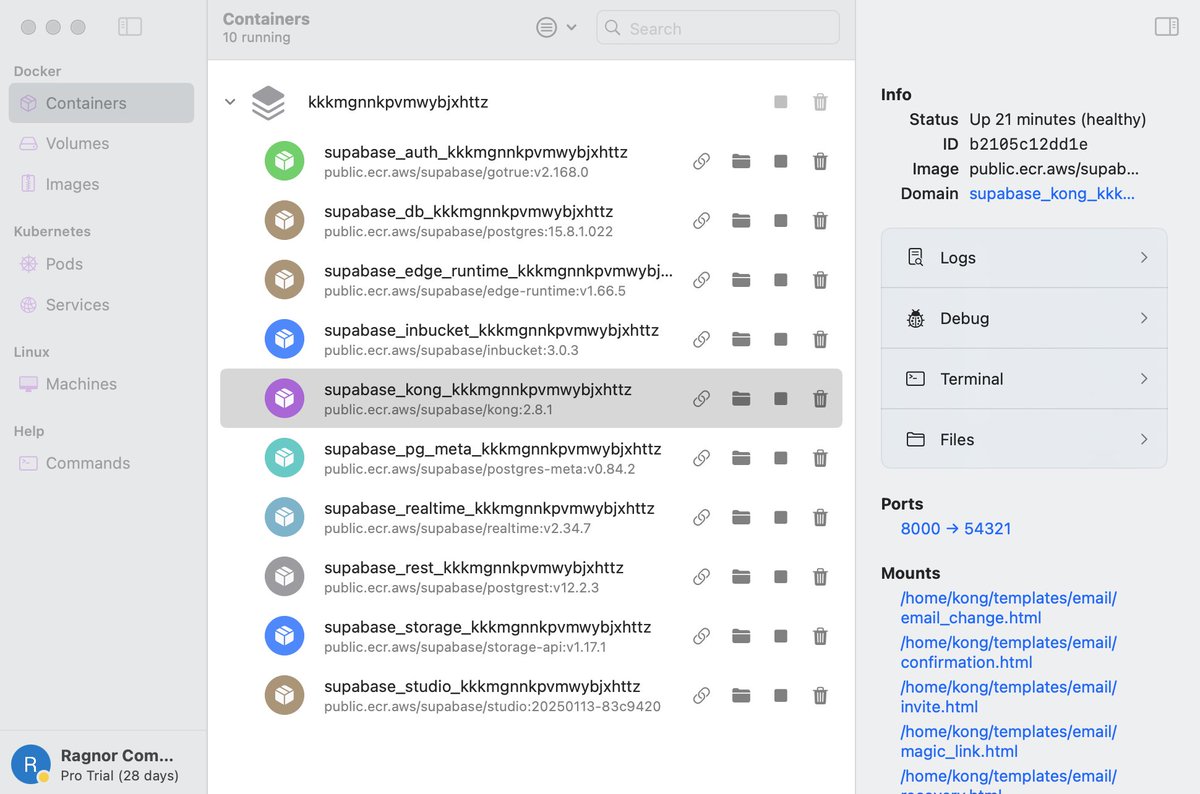Select Images in the sidebar
Screen dimensions: 1200x794
click(101, 184)
